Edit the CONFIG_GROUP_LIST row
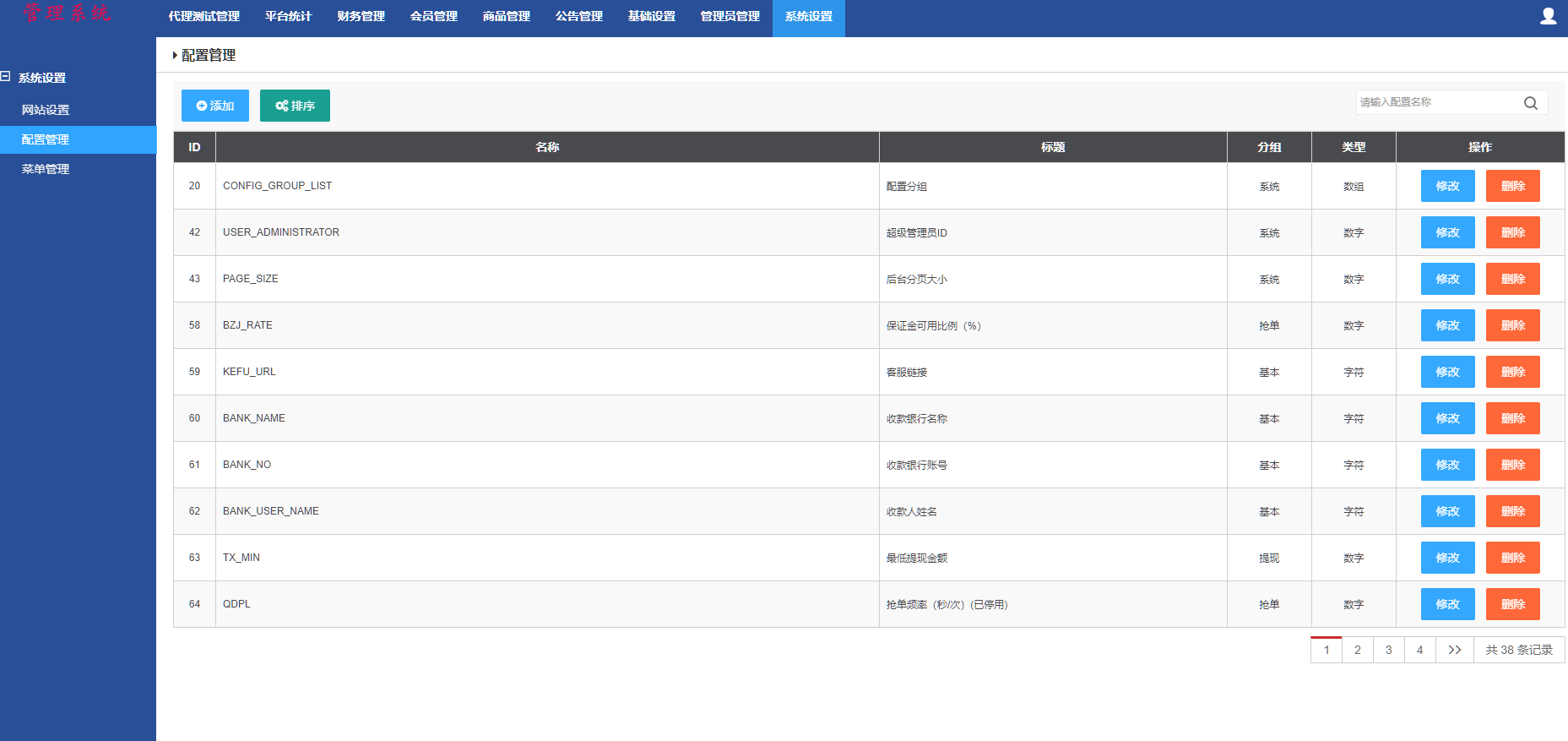Screen dimensions: 1568x741 (x=1447, y=186)
